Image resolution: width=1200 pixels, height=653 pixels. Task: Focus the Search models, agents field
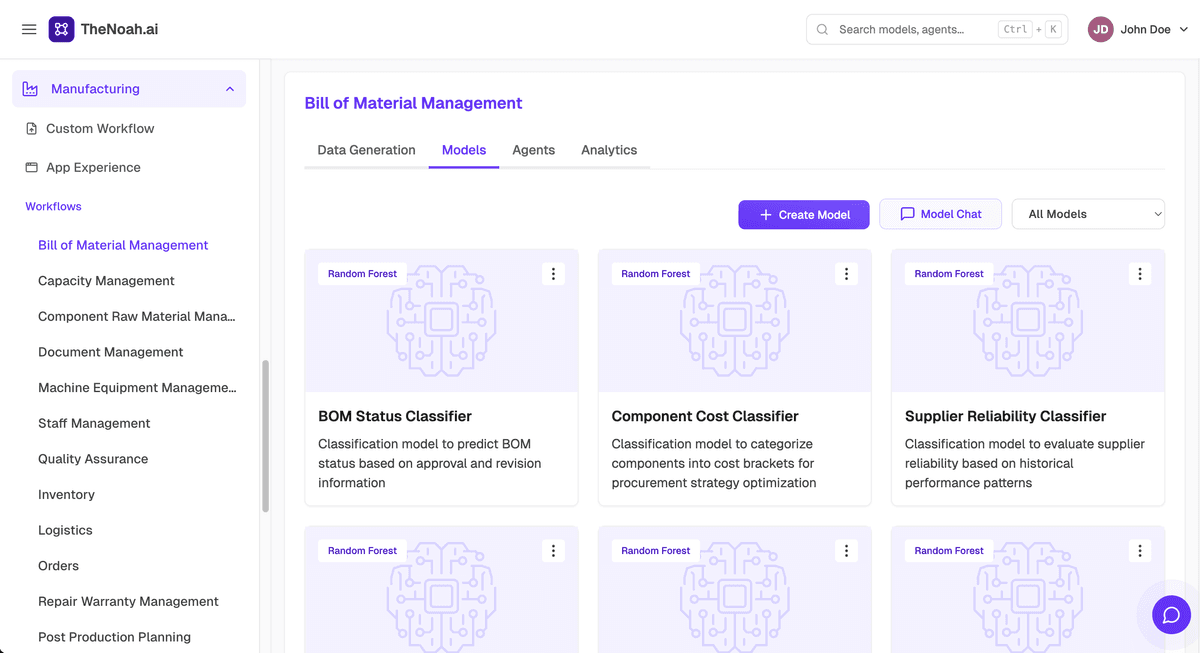pos(937,29)
